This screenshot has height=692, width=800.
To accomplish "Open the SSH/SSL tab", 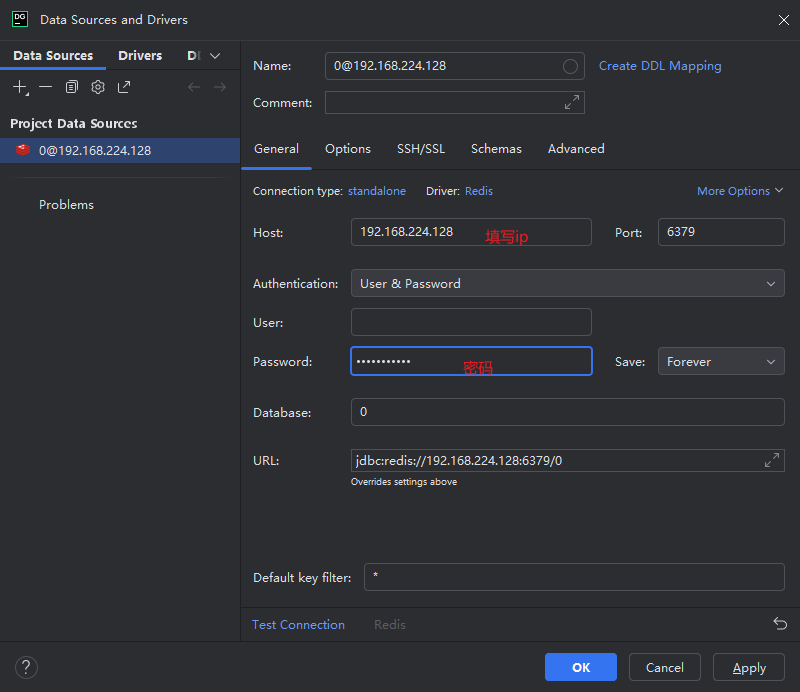I will tap(421, 149).
